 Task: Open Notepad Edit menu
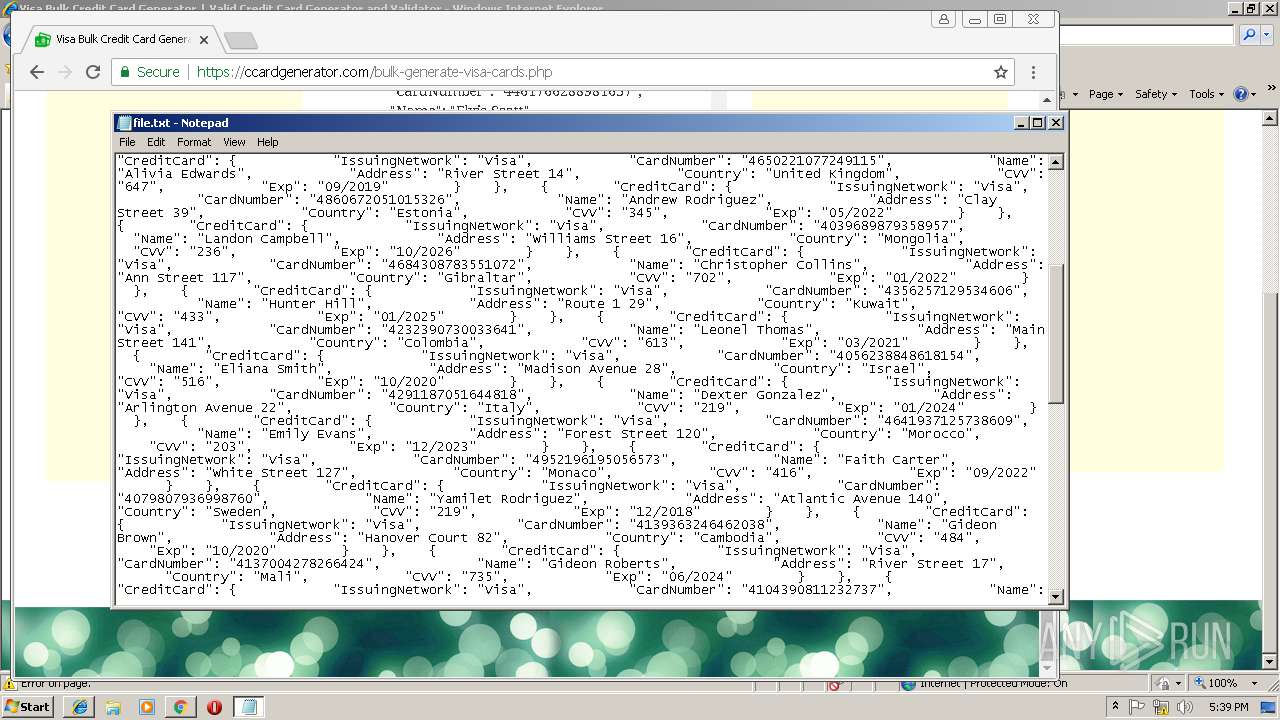(x=156, y=142)
